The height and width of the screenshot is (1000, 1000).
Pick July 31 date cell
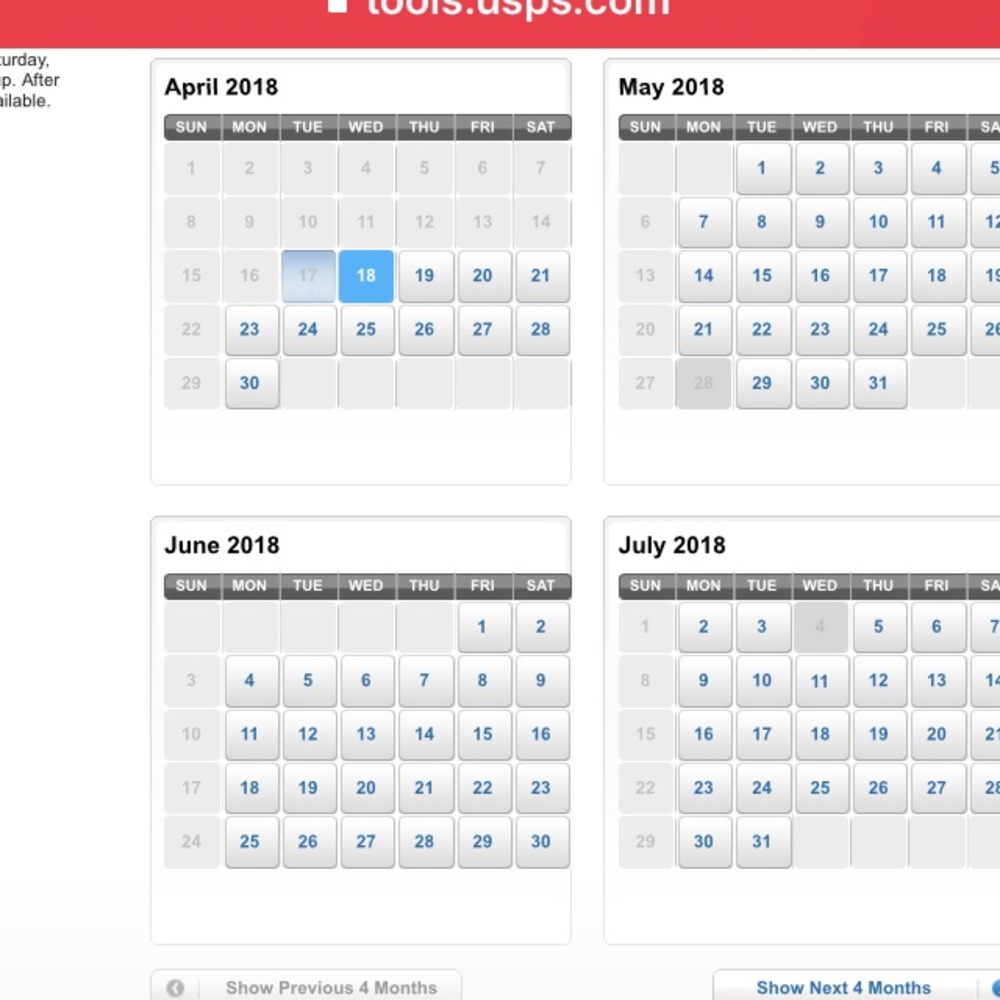click(762, 842)
